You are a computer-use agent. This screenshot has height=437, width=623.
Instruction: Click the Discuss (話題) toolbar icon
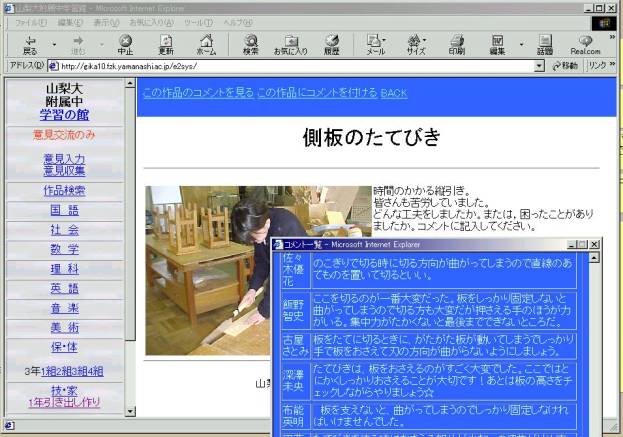(x=545, y=45)
